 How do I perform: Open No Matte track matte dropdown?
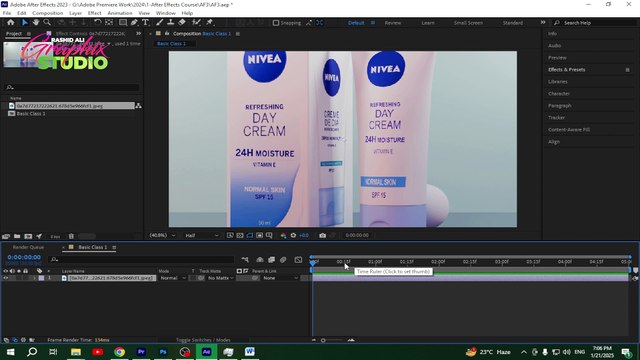coord(220,278)
